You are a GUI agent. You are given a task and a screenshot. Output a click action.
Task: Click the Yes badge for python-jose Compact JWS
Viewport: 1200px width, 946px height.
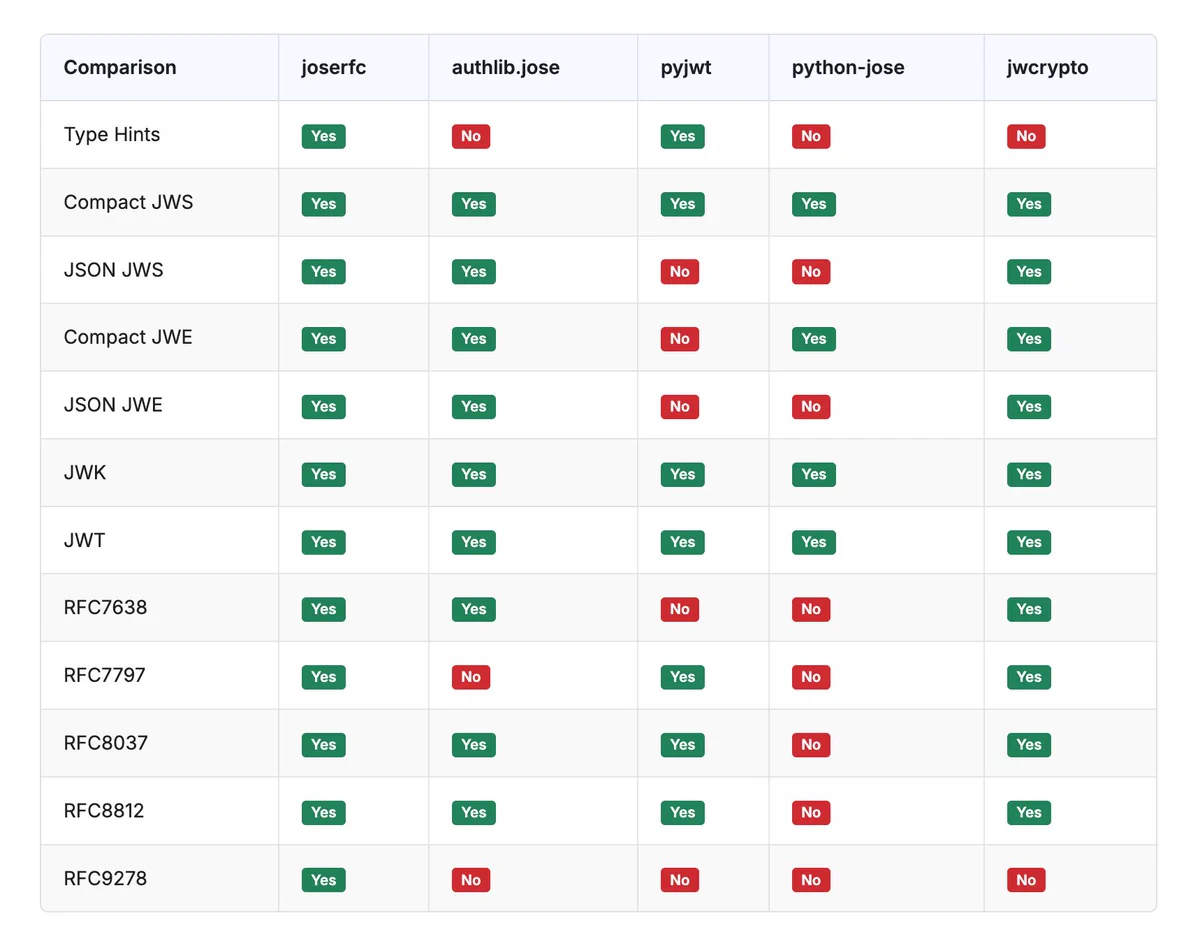814,204
